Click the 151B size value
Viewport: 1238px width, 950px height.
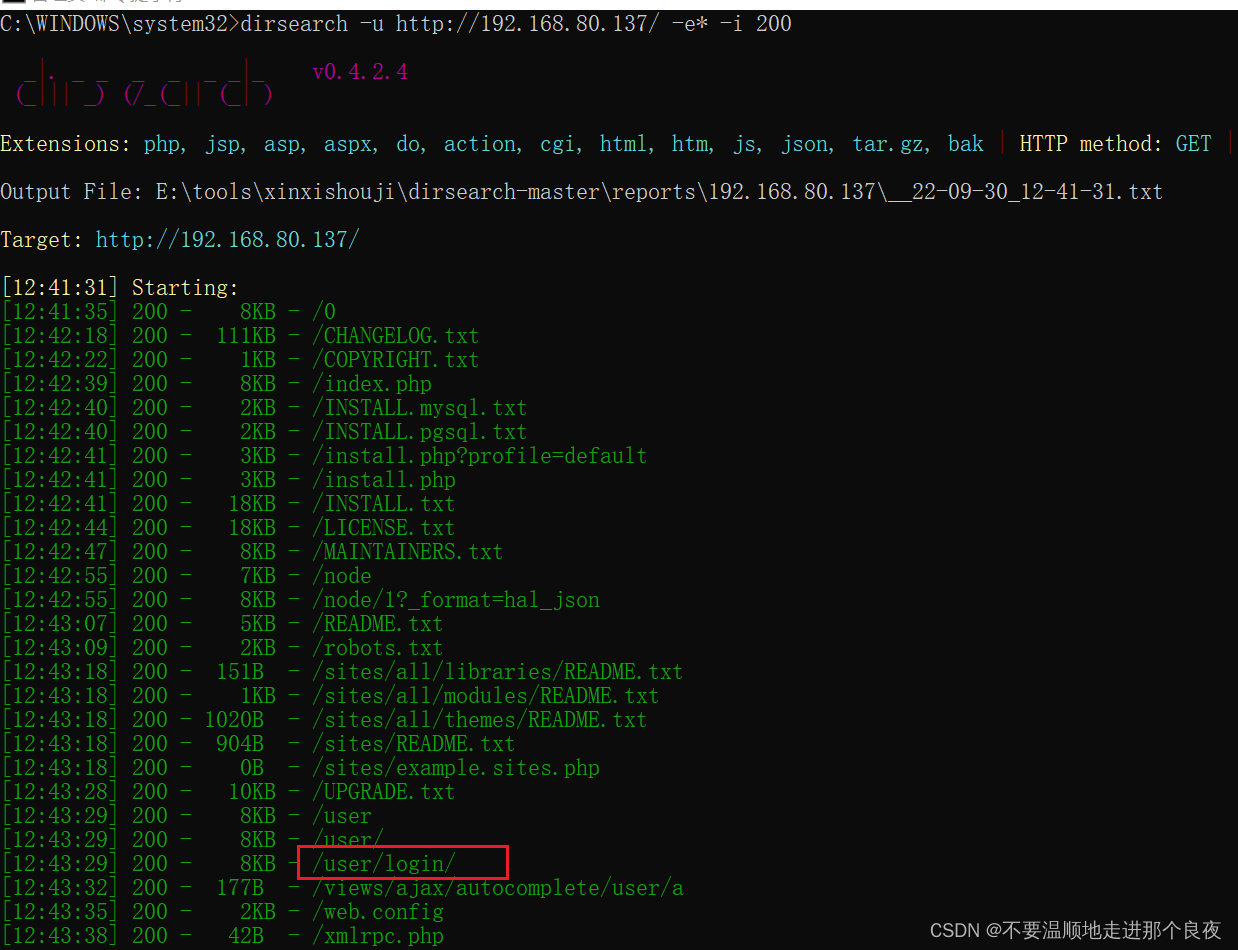tap(240, 672)
